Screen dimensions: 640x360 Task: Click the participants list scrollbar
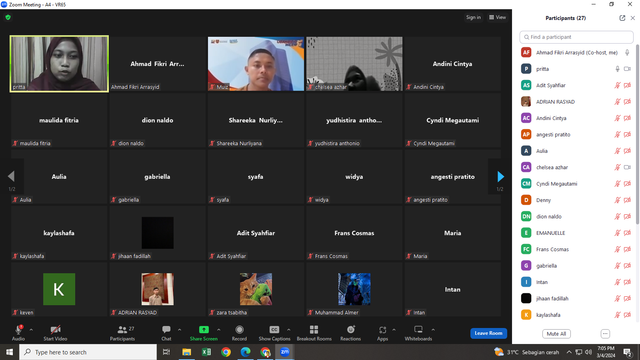click(x=637, y=135)
